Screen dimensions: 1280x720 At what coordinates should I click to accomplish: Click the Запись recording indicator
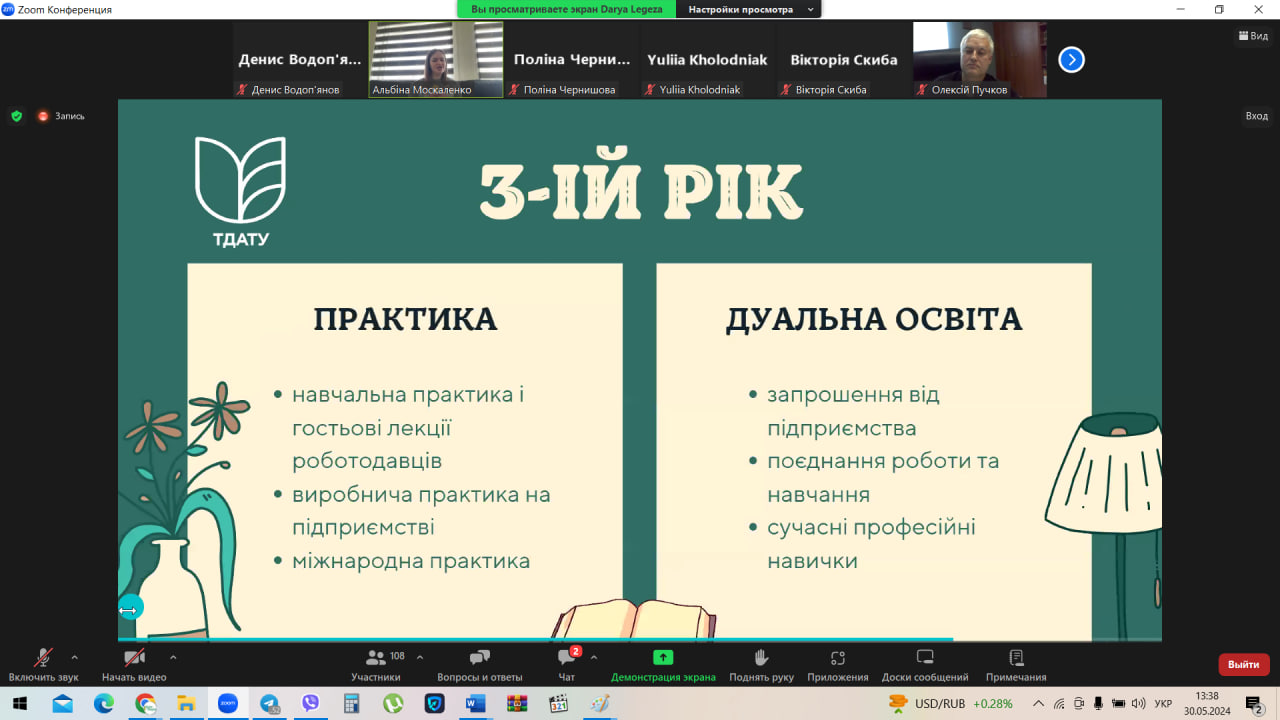[x=61, y=116]
